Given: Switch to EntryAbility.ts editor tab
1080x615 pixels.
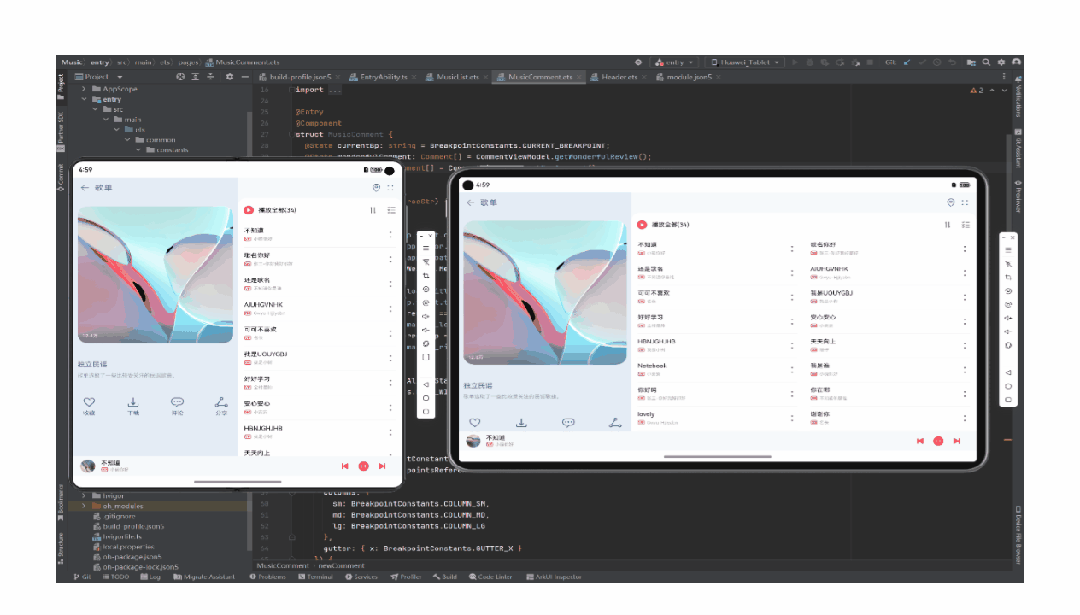Looking at the screenshot, I should pos(384,76).
